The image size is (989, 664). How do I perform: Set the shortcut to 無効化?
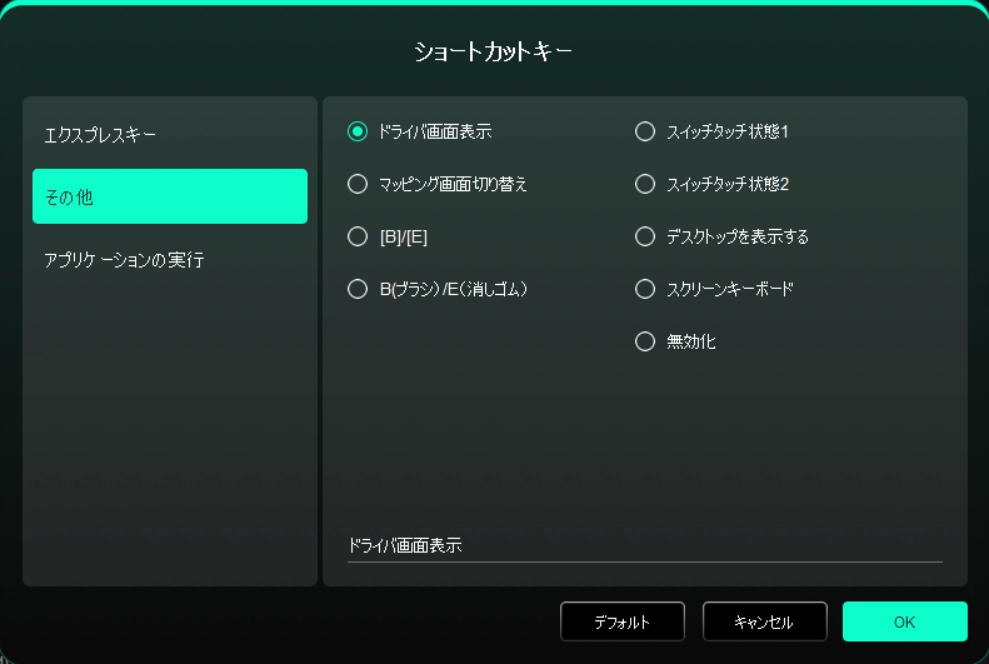[x=645, y=342]
